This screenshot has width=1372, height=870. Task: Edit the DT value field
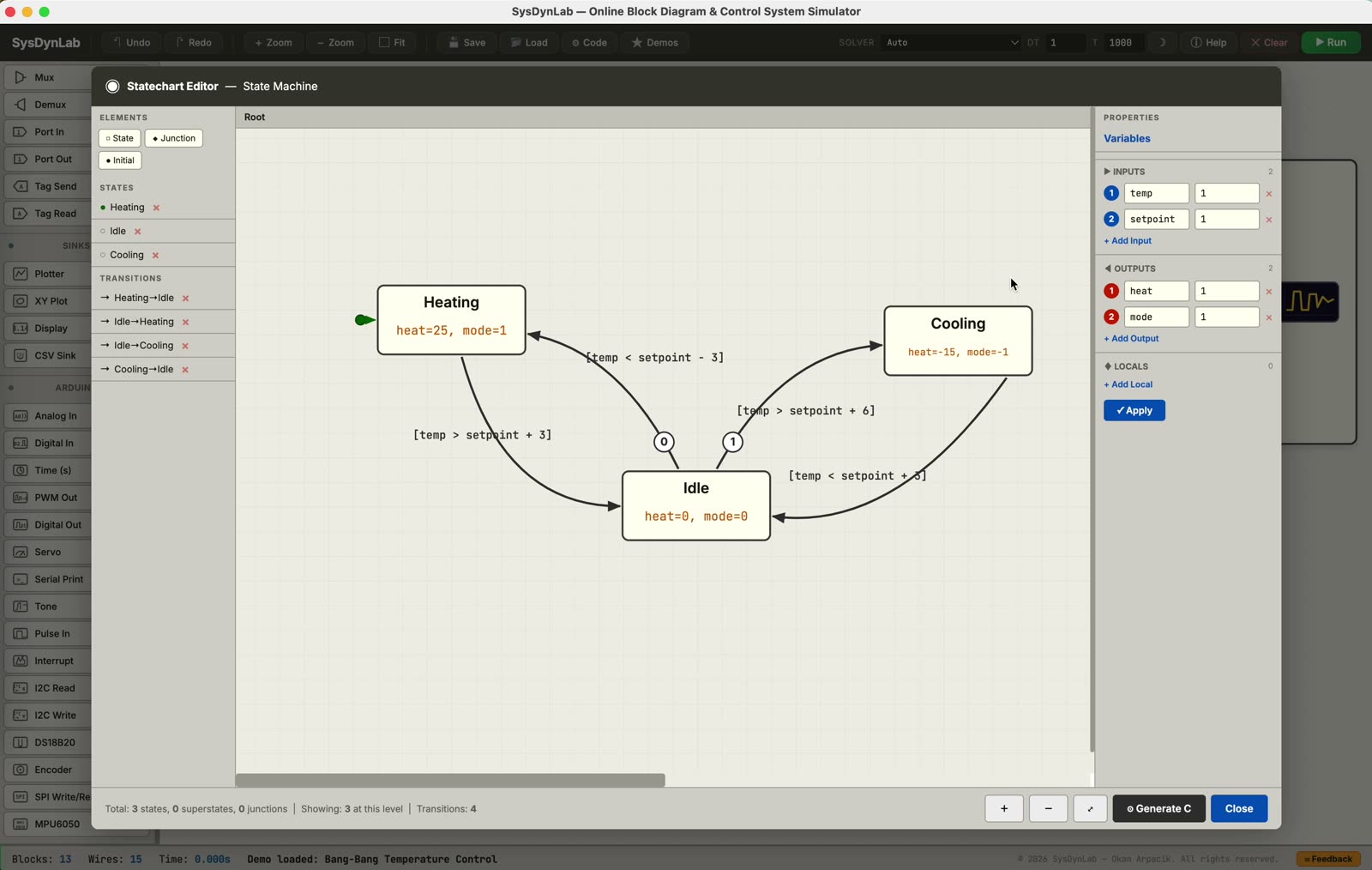pyautogui.click(x=1066, y=42)
